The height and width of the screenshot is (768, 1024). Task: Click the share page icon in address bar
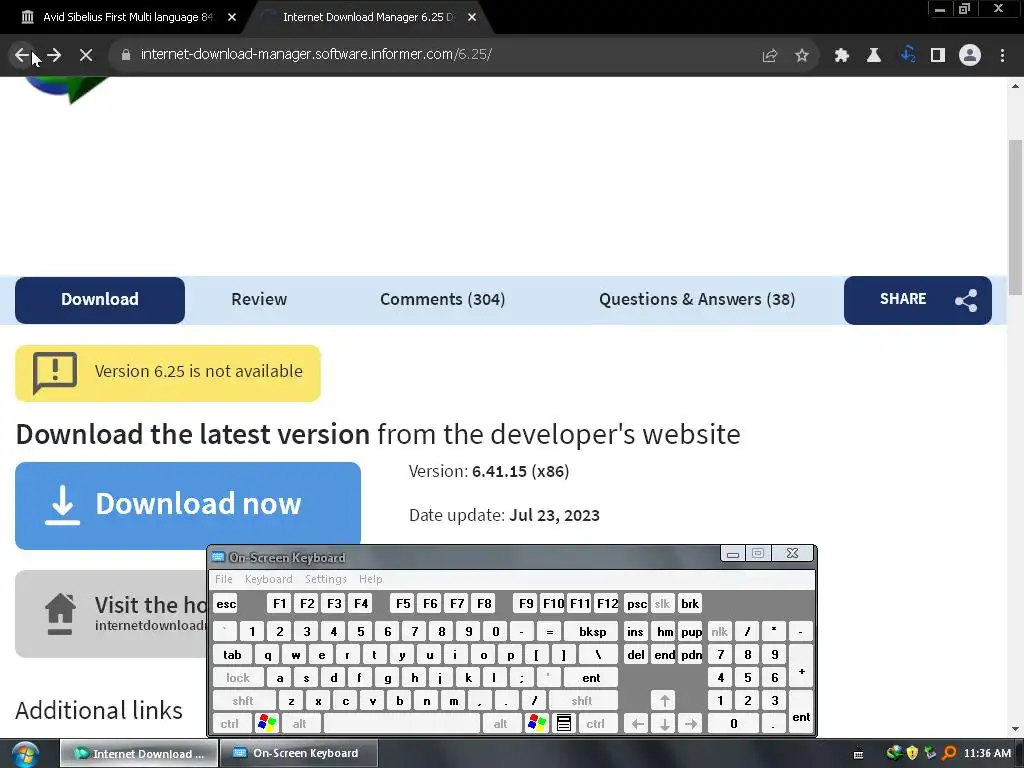(770, 56)
